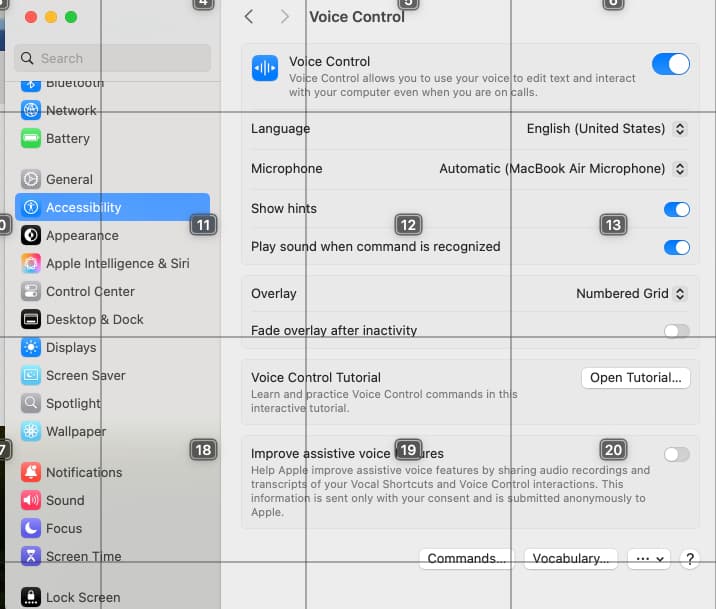Click the Screen Saver icon
This screenshot has height=609, width=716.
31,375
